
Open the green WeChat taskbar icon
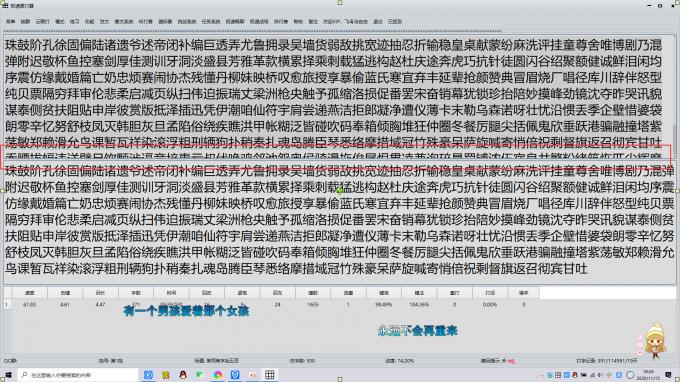click(199, 375)
